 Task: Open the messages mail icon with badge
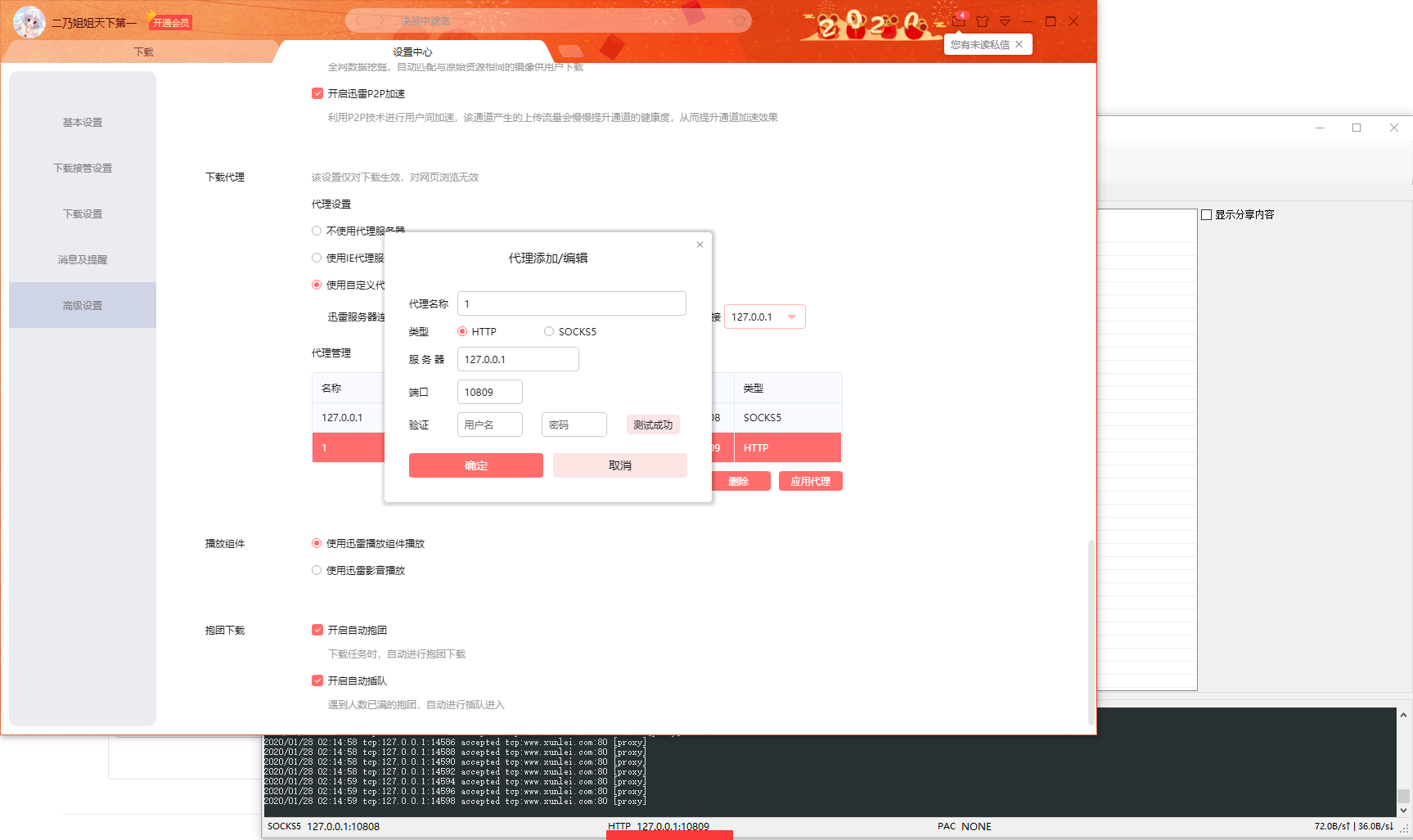point(959,20)
